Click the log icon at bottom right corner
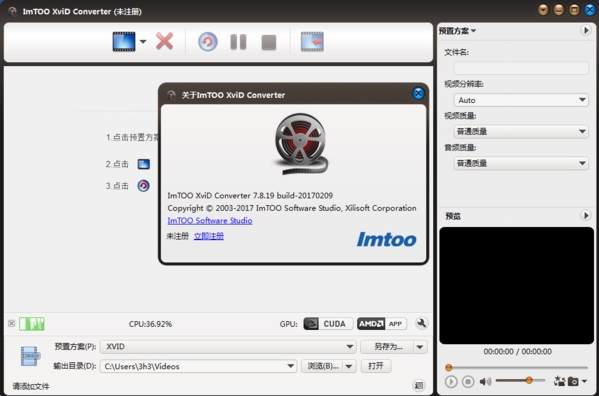Image resolution: width=599 pixels, height=396 pixels. pos(419,385)
